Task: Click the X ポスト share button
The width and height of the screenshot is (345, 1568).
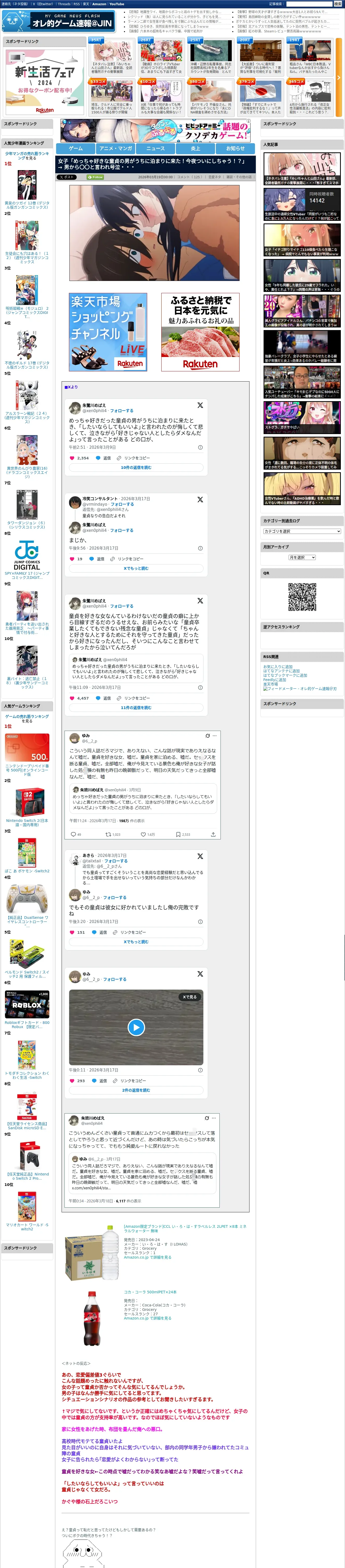Action: coord(67,177)
